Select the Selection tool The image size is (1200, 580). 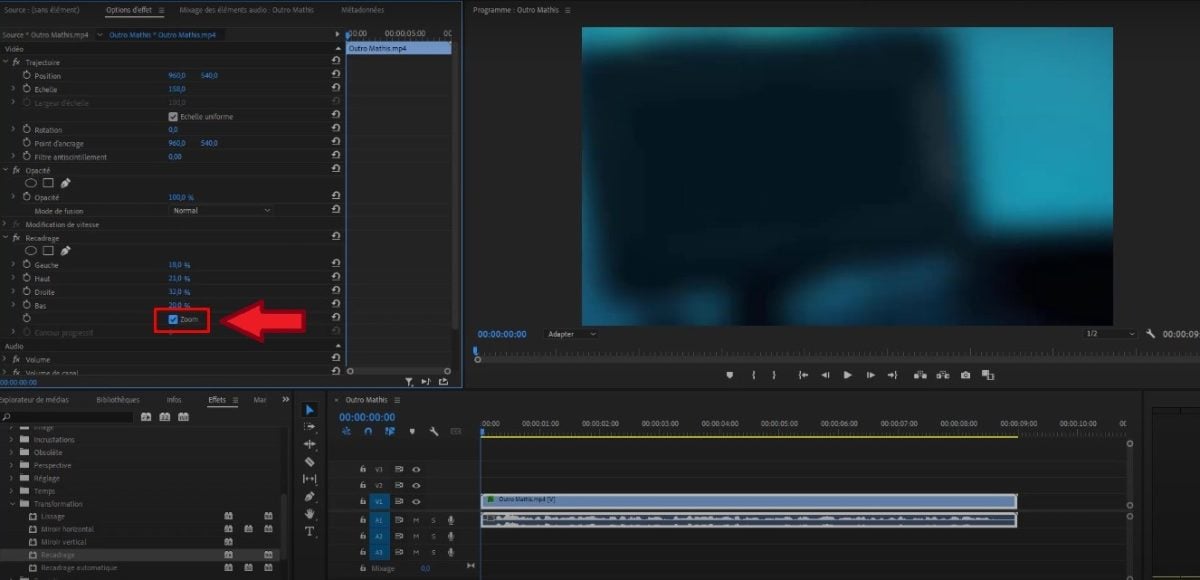(x=309, y=409)
